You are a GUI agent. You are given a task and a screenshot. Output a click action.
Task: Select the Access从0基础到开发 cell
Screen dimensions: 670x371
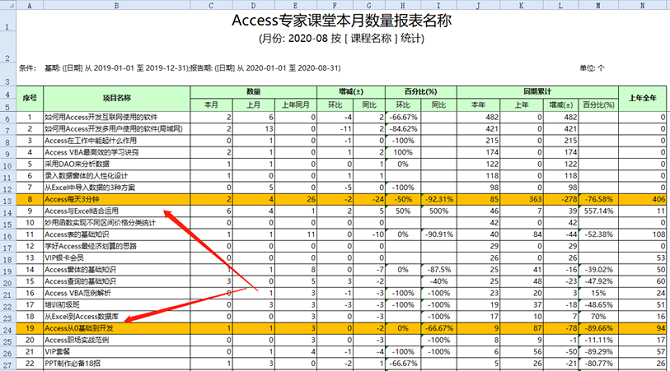point(117,329)
